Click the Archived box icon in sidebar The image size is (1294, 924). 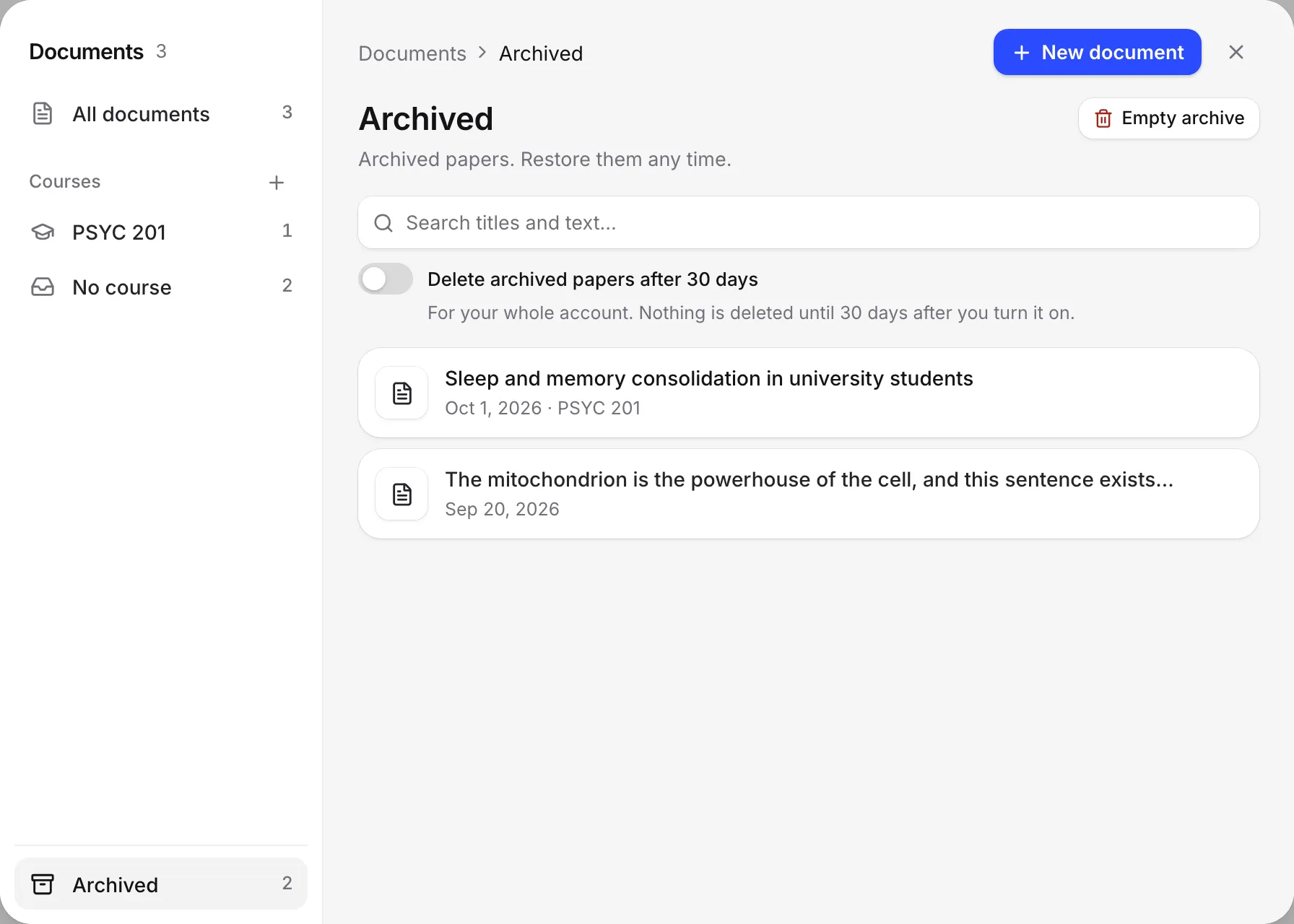point(43,884)
